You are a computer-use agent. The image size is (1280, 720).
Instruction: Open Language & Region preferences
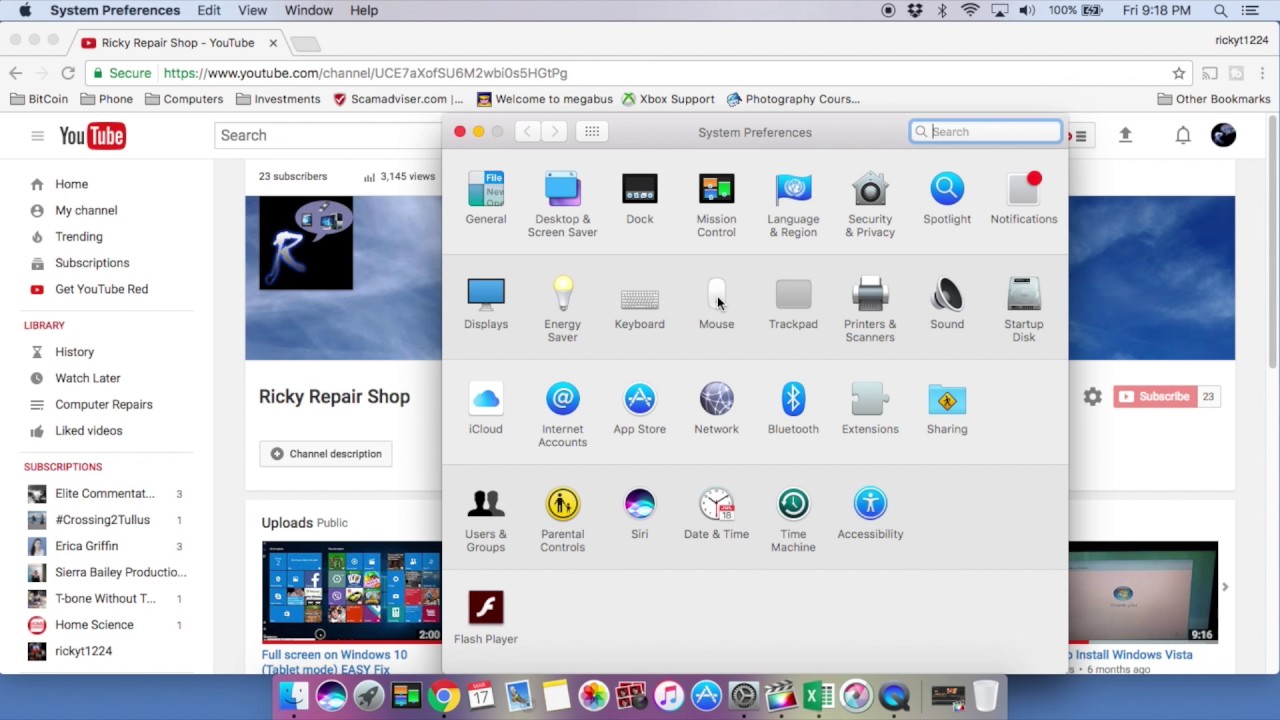pyautogui.click(x=793, y=204)
